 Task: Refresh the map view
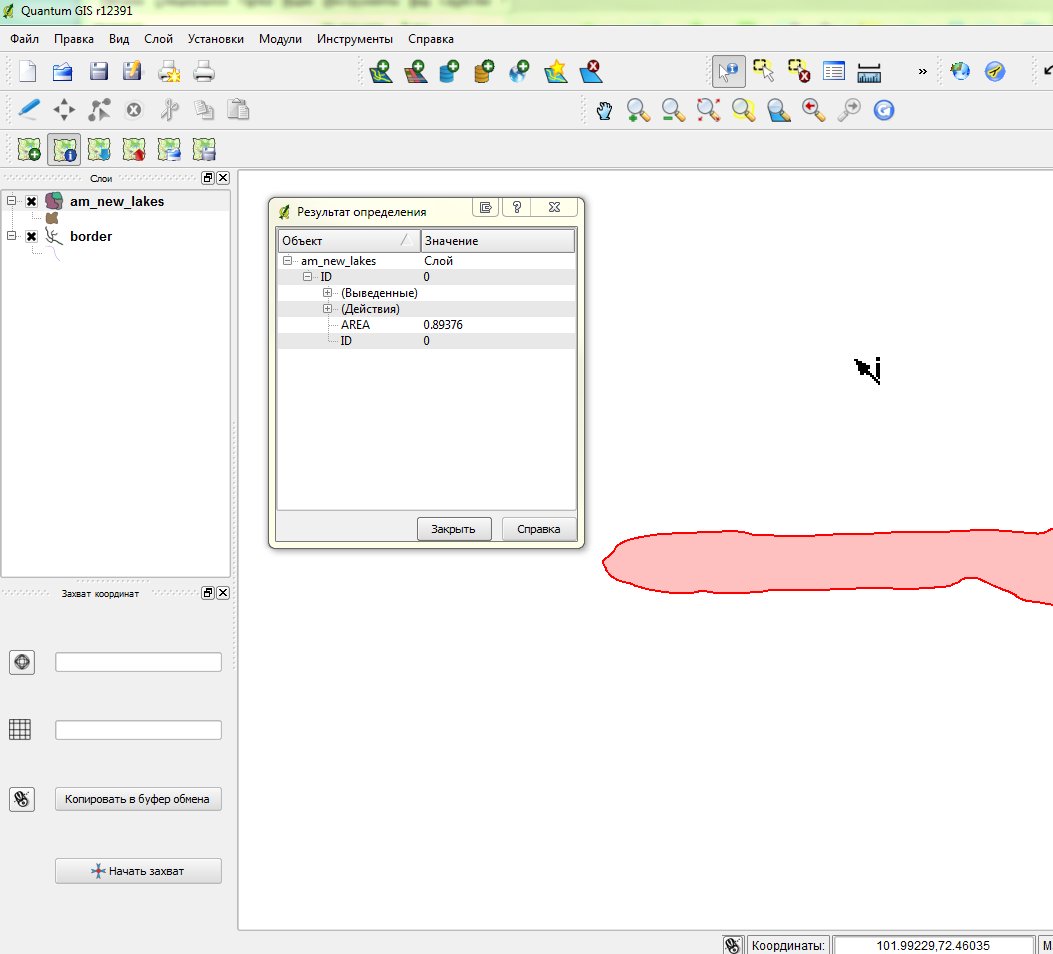[883, 110]
